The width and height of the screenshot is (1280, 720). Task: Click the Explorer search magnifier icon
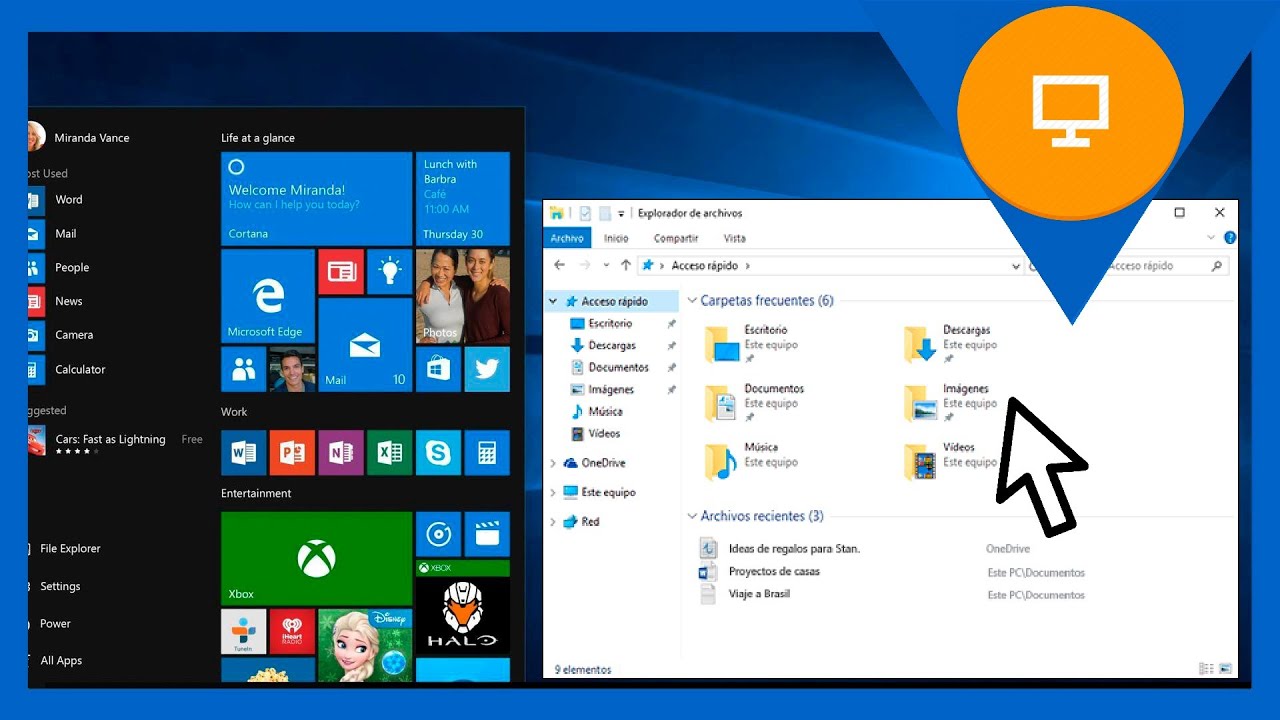(x=1216, y=266)
